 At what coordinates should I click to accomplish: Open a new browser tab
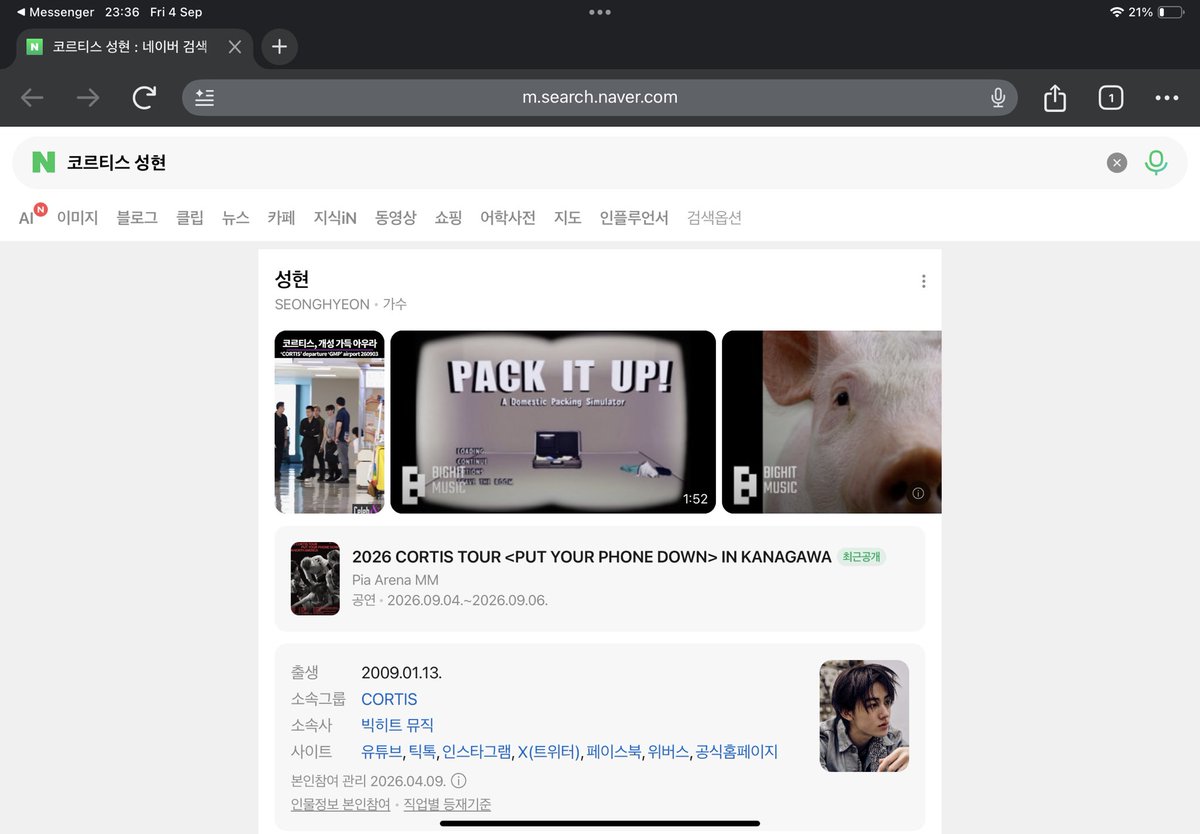tap(279, 47)
